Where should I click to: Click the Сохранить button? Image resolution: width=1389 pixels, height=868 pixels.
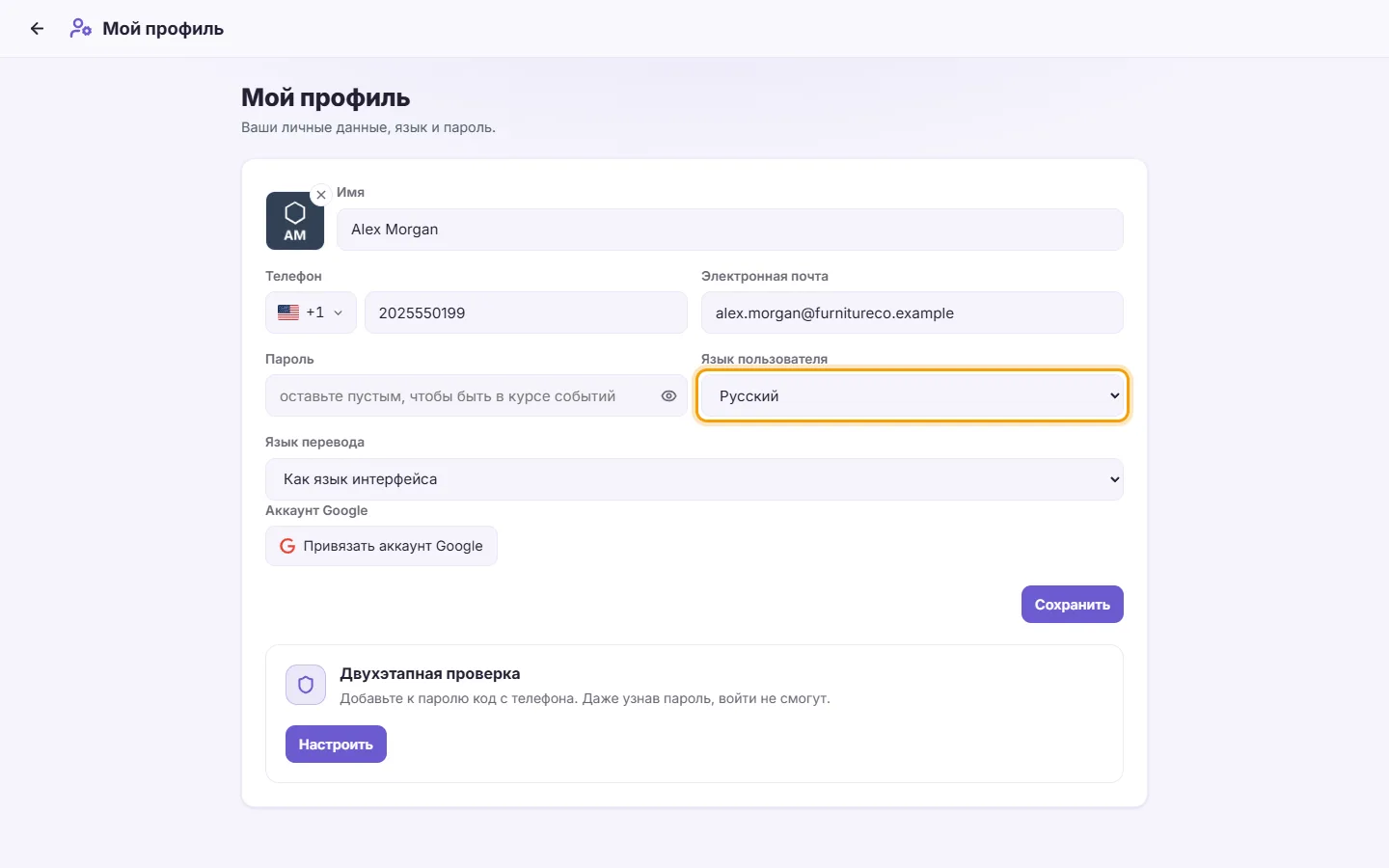pyautogui.click(x=1073, y=604)
